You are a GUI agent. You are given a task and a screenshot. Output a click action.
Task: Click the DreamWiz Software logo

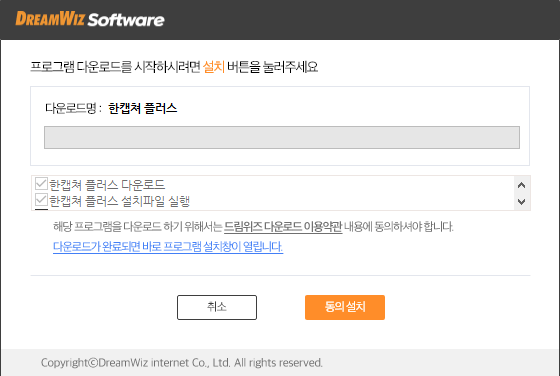pyautogui.click(x=90, y=19)
